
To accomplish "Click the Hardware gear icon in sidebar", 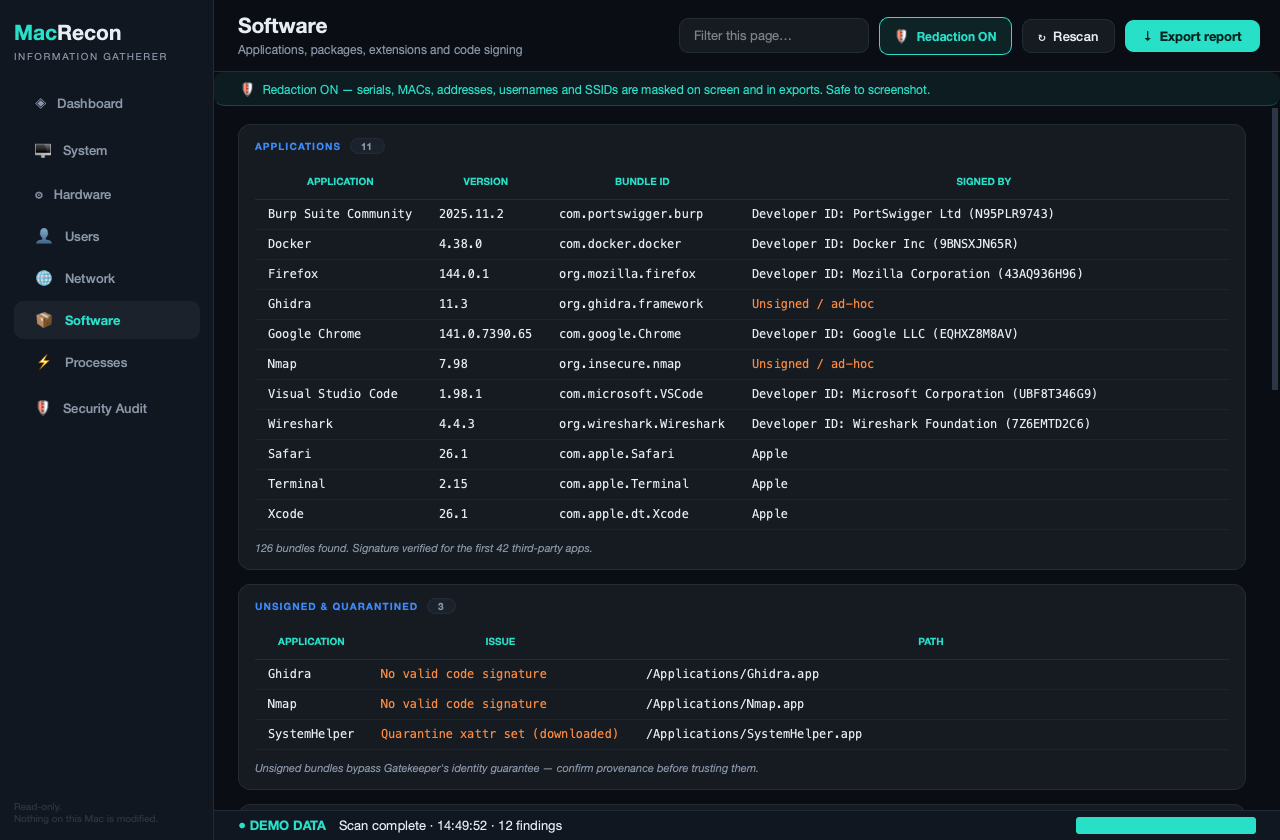I will 39,195.
